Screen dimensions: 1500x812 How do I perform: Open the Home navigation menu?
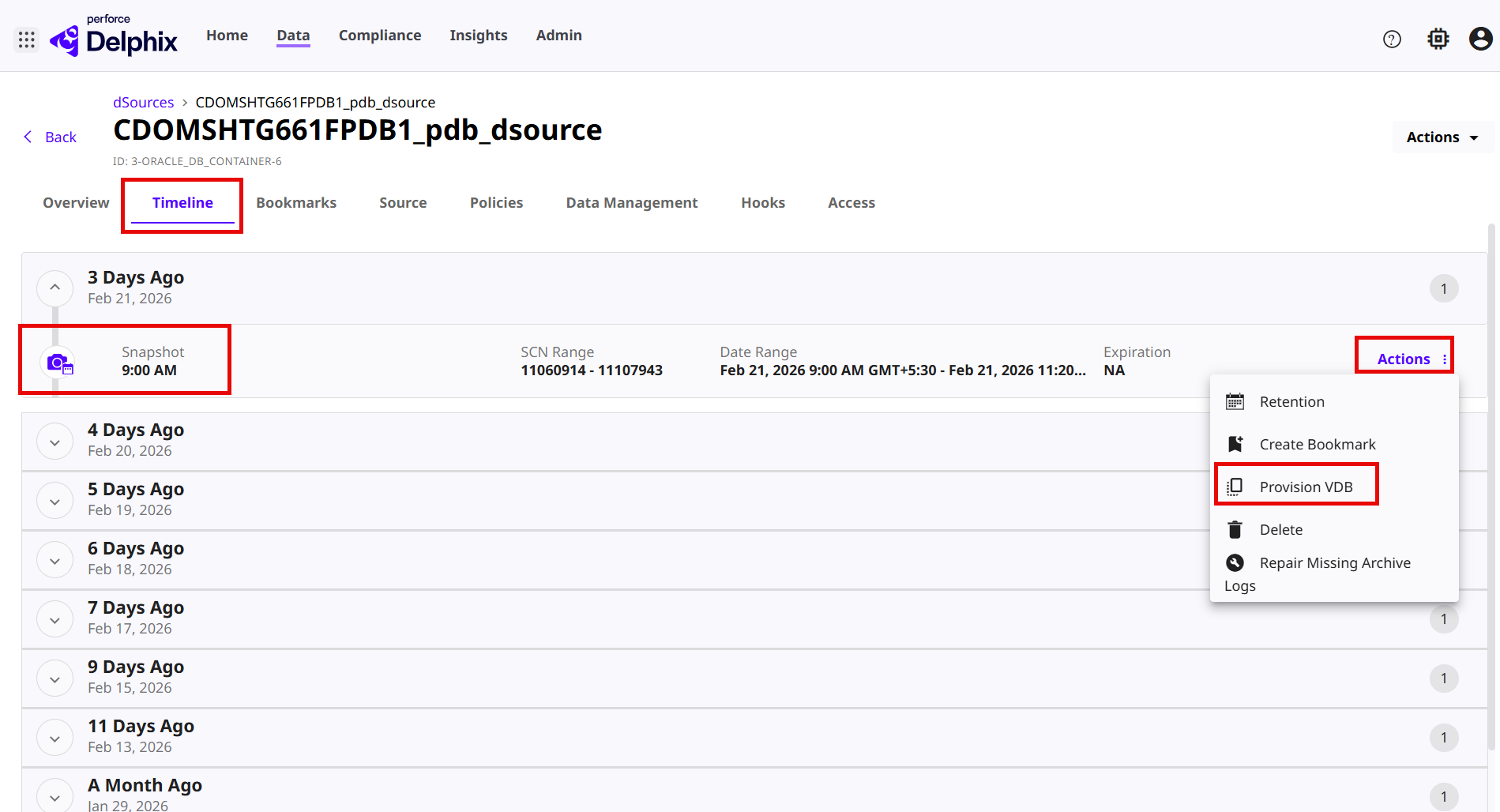pyautogui.click(x=227, y=36)
